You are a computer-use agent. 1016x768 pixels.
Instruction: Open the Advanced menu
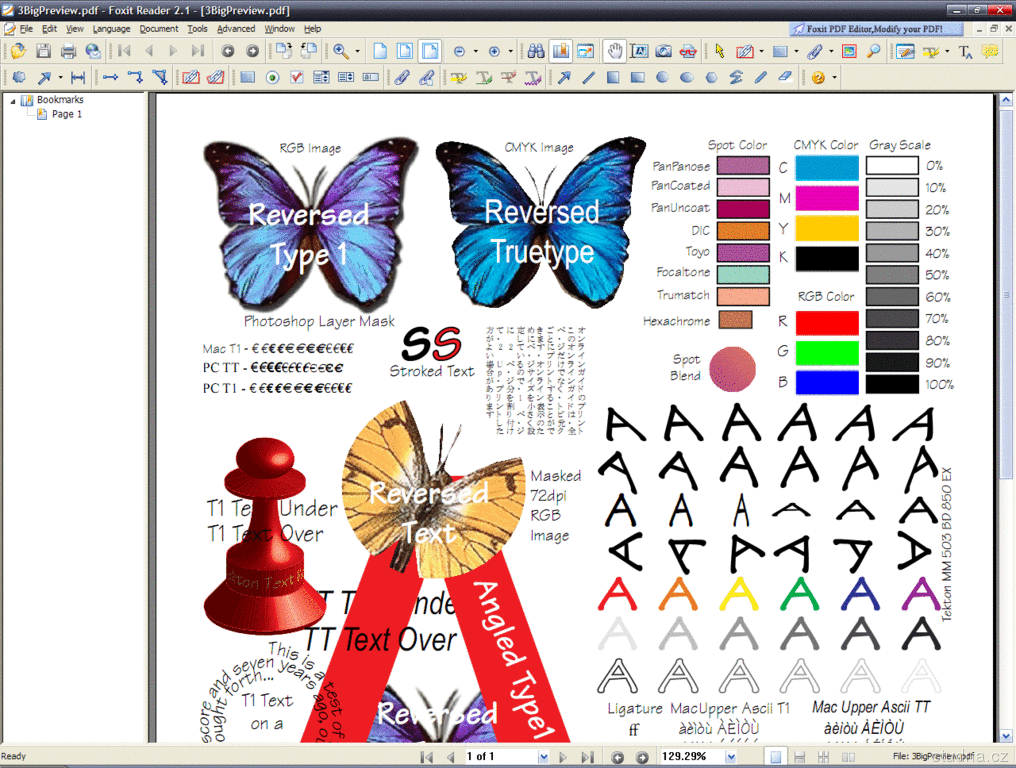(235, 29)
